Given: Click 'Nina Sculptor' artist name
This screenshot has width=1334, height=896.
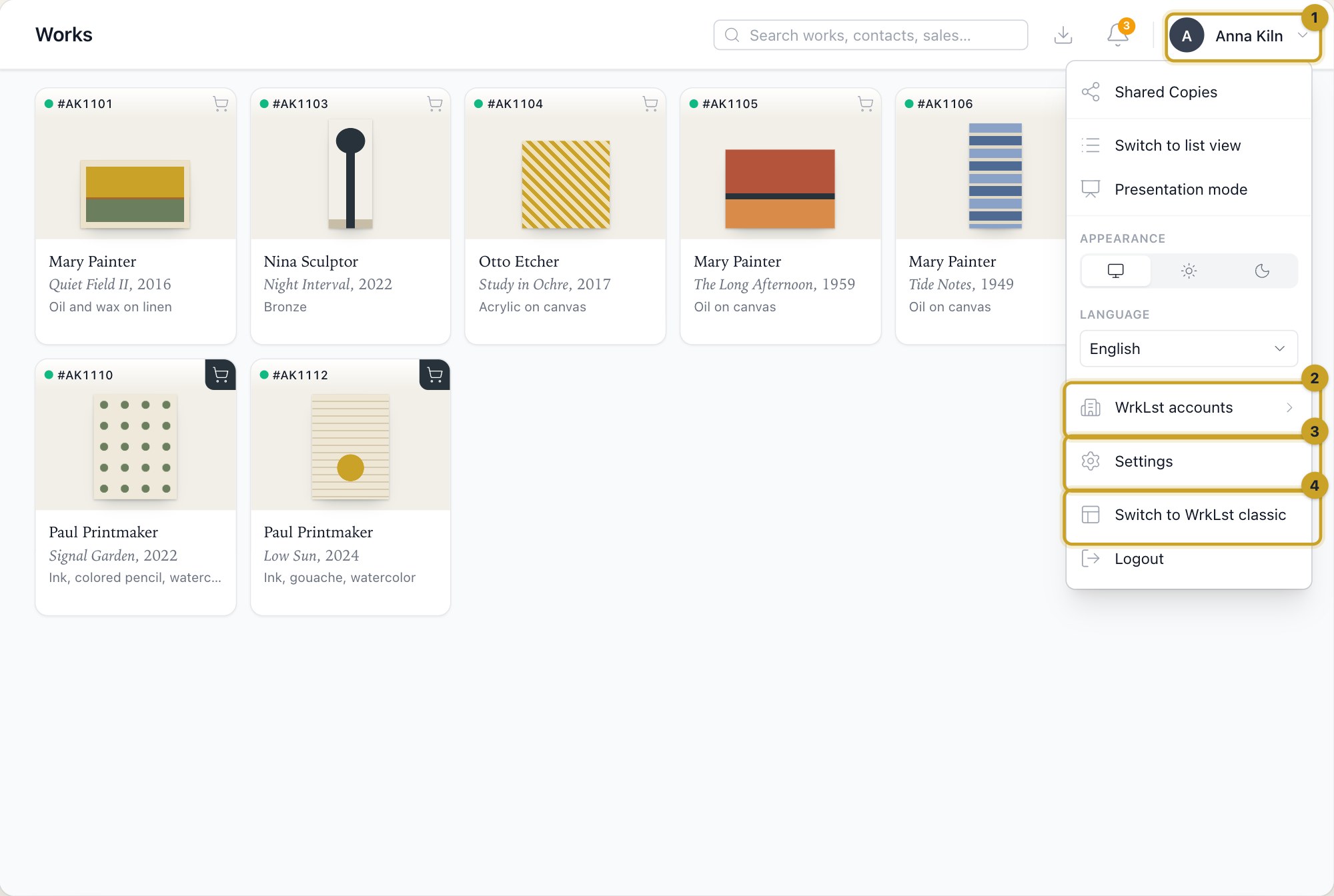Looking at the screenshot, I should coord(311,261).
